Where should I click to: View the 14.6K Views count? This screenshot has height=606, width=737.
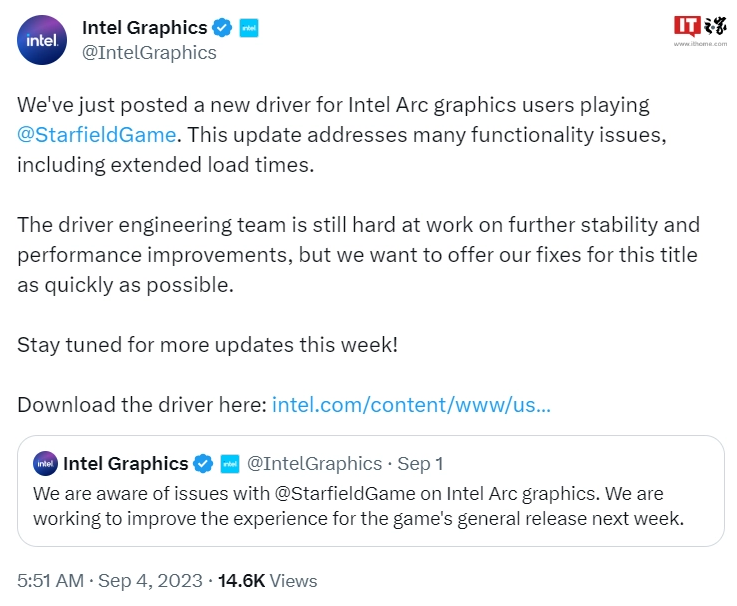click(x=267, y=581)
